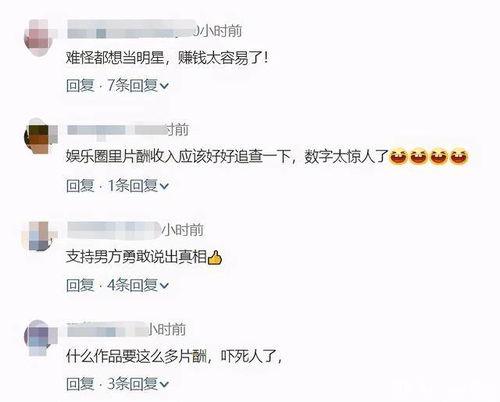The image size is (500, 402).
Task: Expand the 3条回复 chevron arrow
Action: pos(164,385)
